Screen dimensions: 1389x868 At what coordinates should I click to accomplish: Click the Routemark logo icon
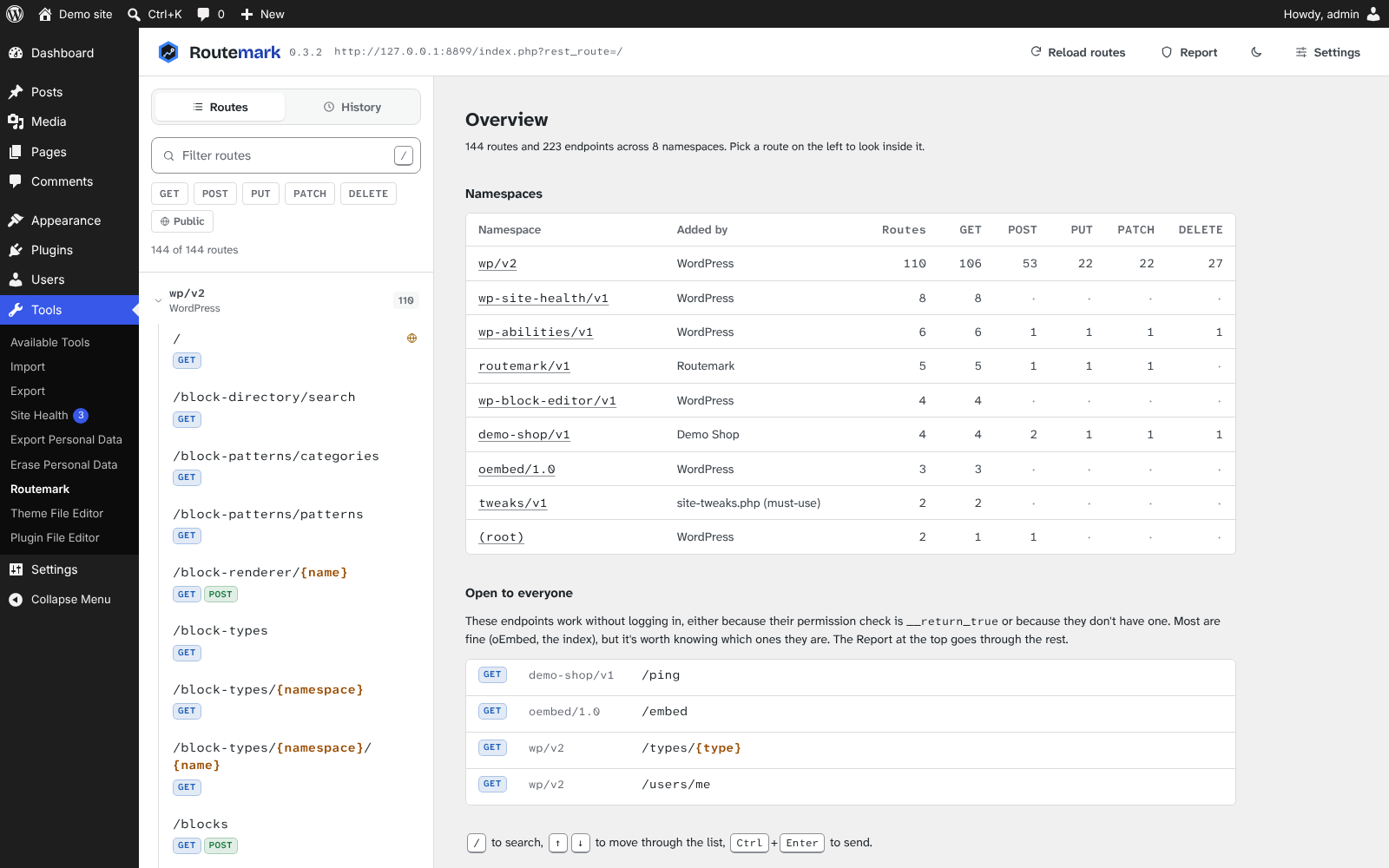[x=168, y=52]
